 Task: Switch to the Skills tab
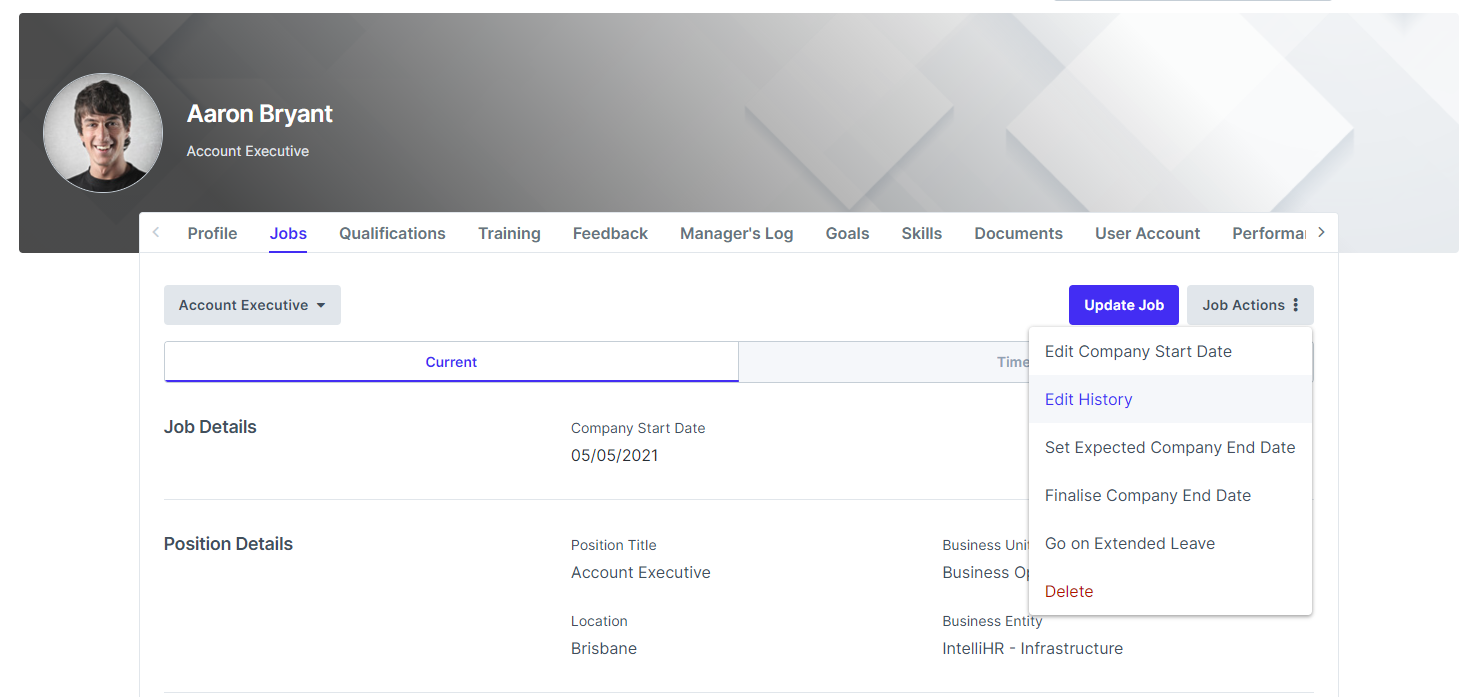click(921, 233)
